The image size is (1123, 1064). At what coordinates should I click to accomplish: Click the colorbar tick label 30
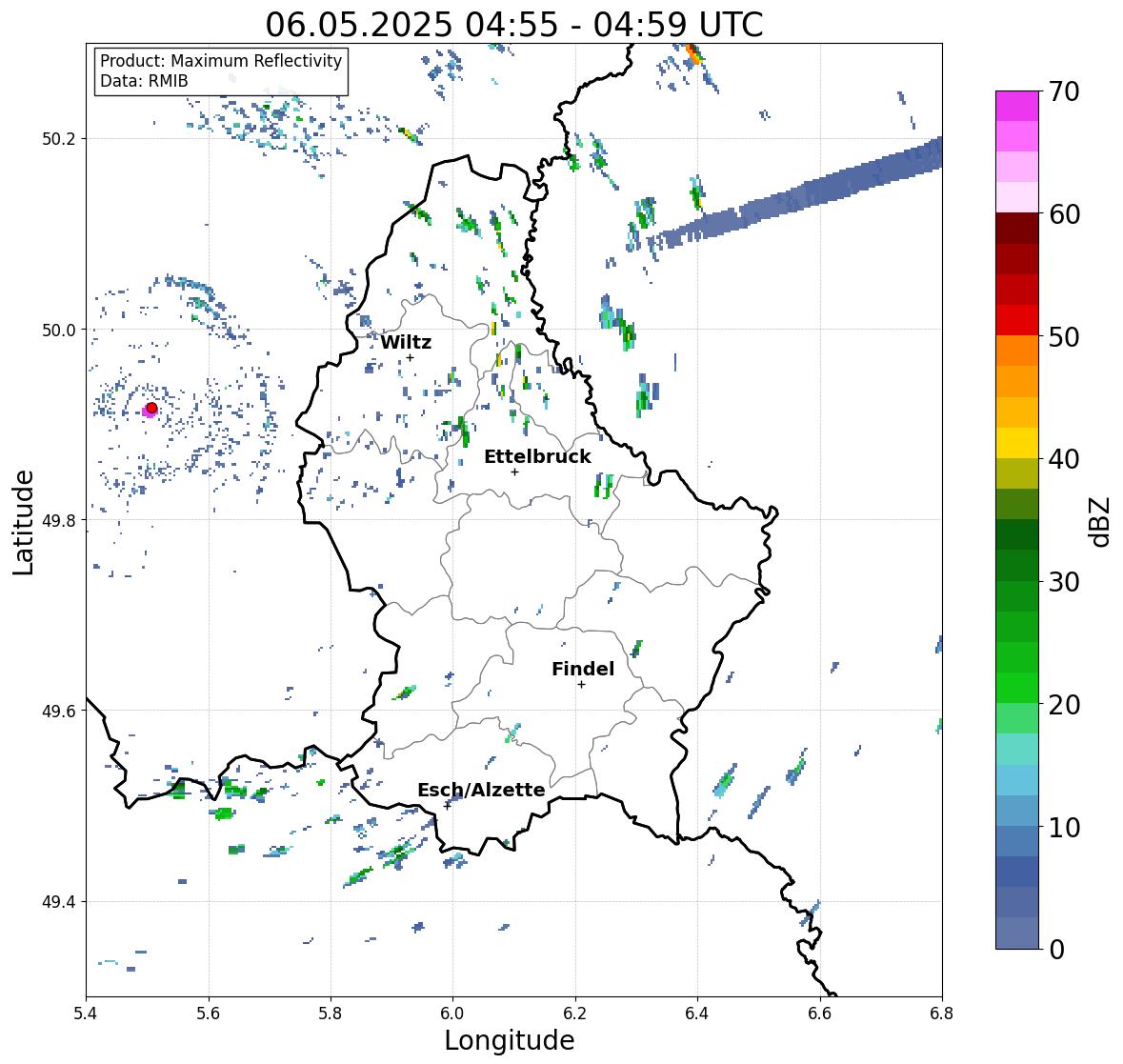[1064, 582]
